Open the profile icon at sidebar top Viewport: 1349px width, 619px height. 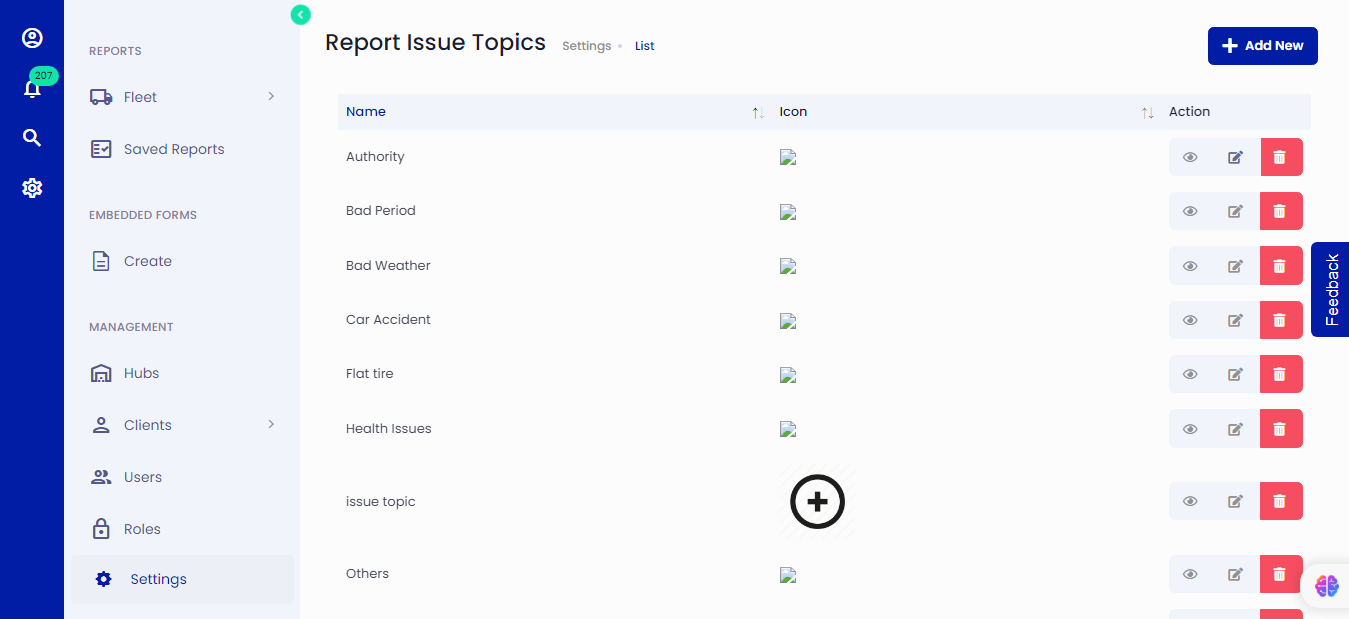32,37
